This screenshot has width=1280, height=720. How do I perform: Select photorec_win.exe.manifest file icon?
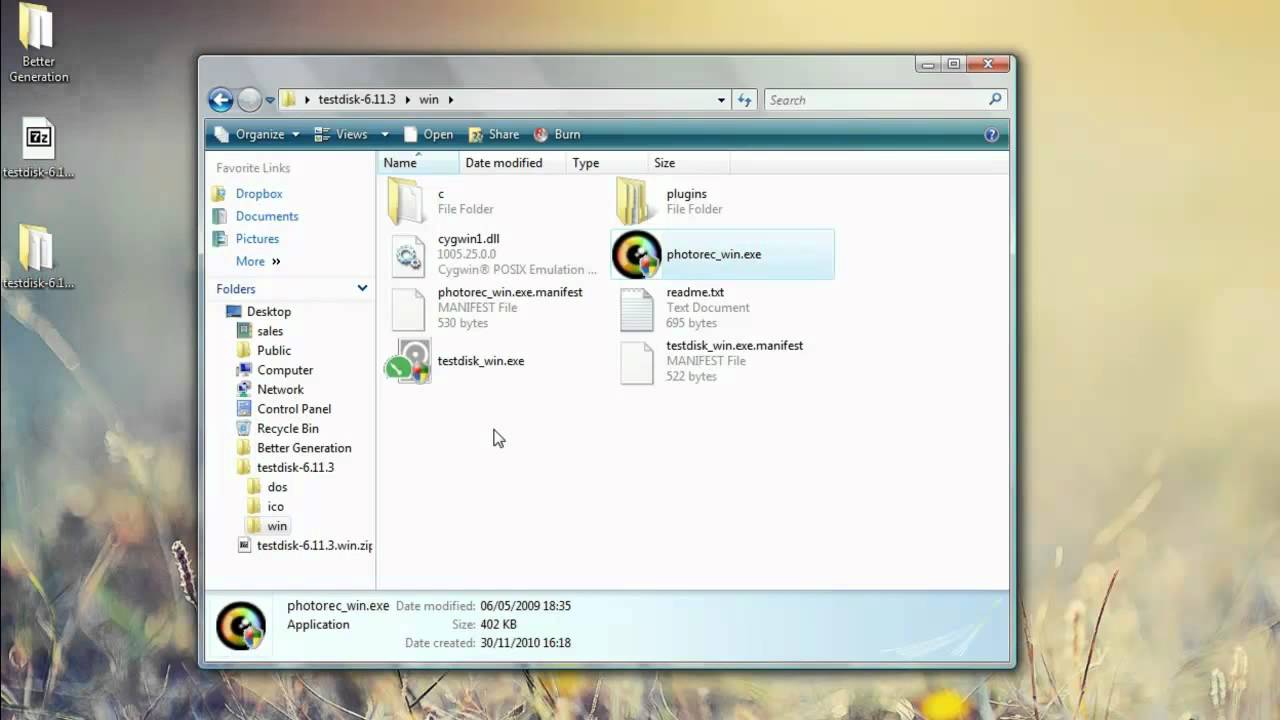pos(407,309)
